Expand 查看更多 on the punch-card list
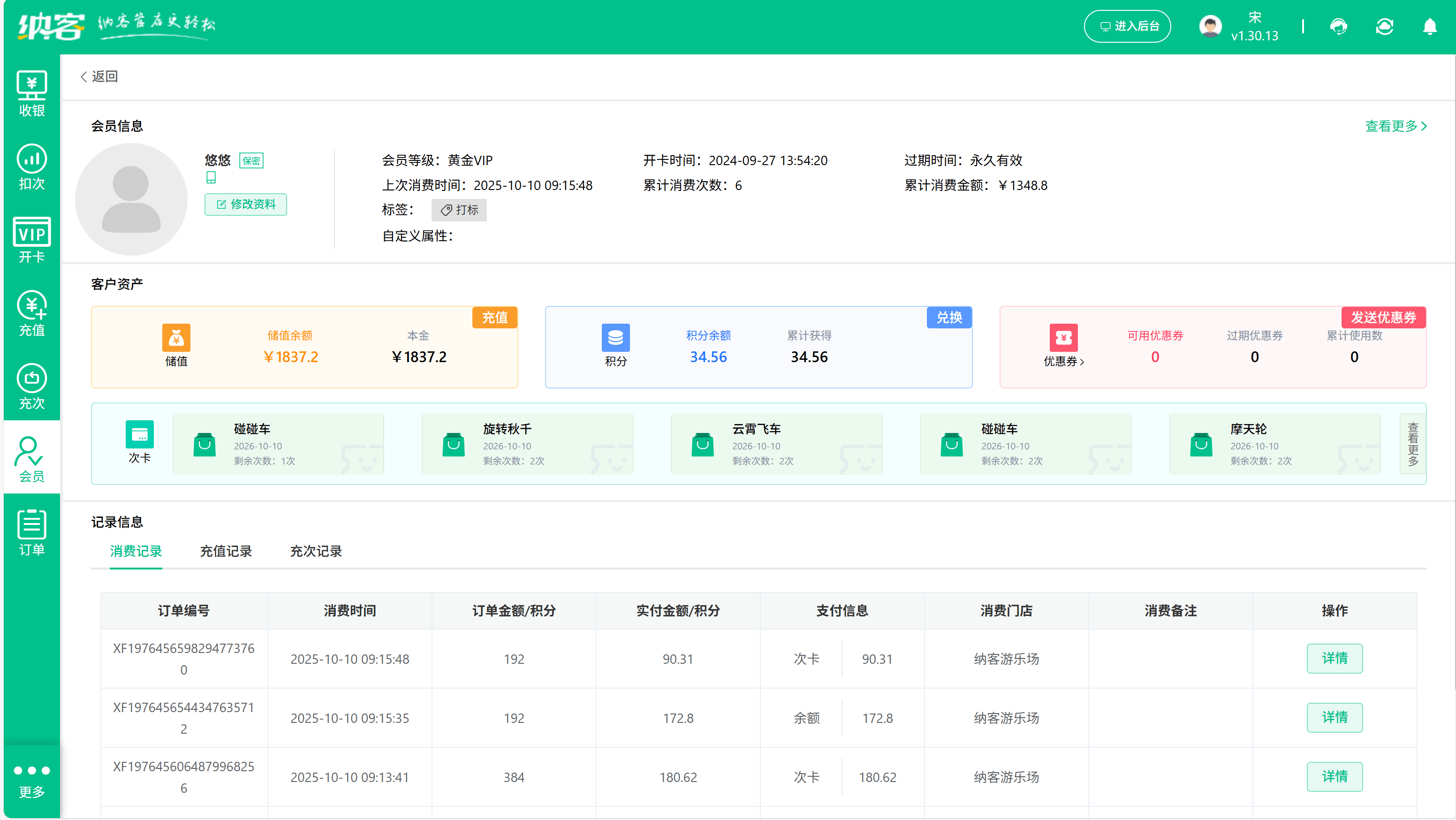The image size is (1456, 820). (x=1412, y=444)
